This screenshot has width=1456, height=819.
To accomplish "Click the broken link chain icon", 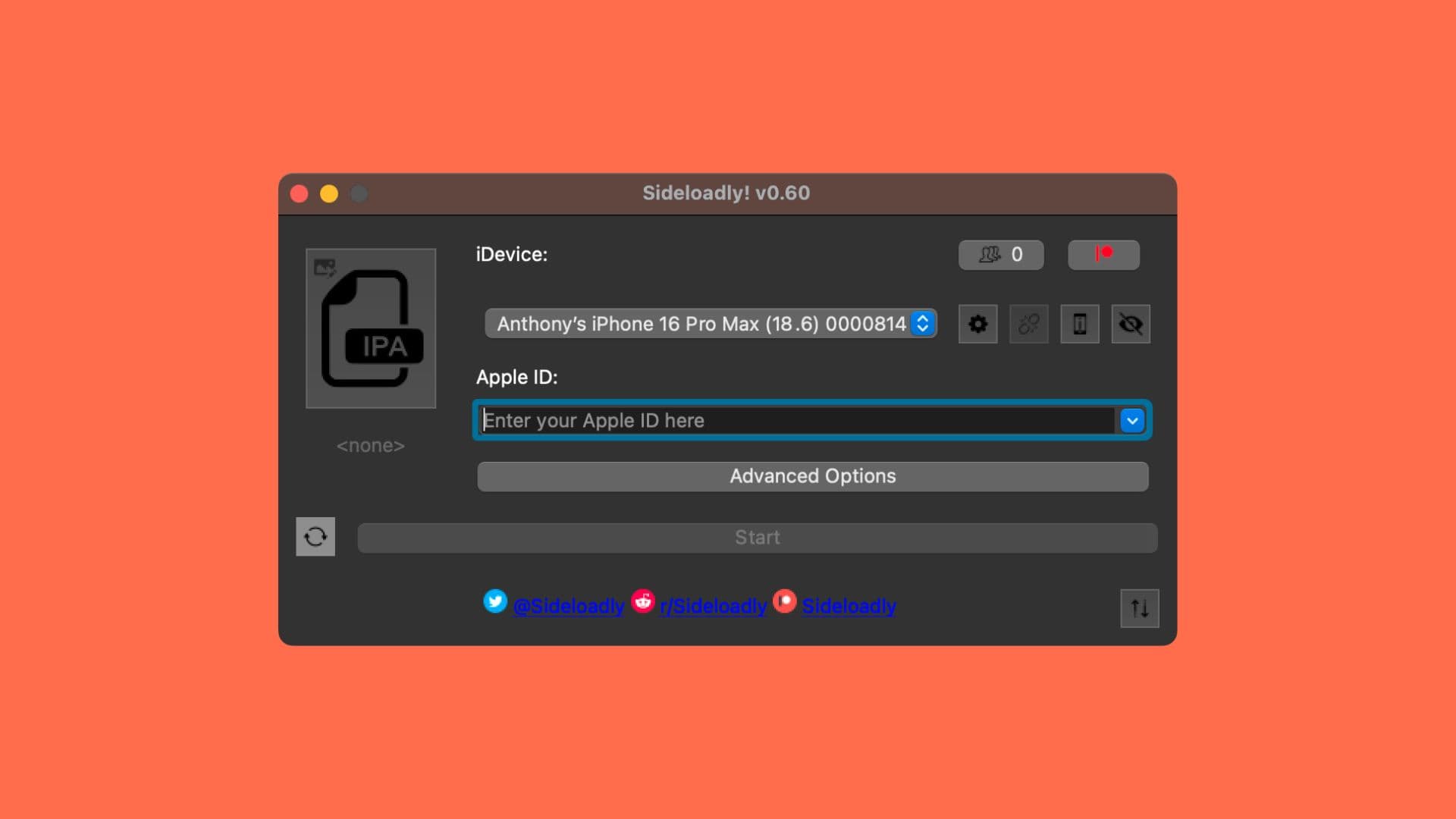I will tap(1028, 324).
